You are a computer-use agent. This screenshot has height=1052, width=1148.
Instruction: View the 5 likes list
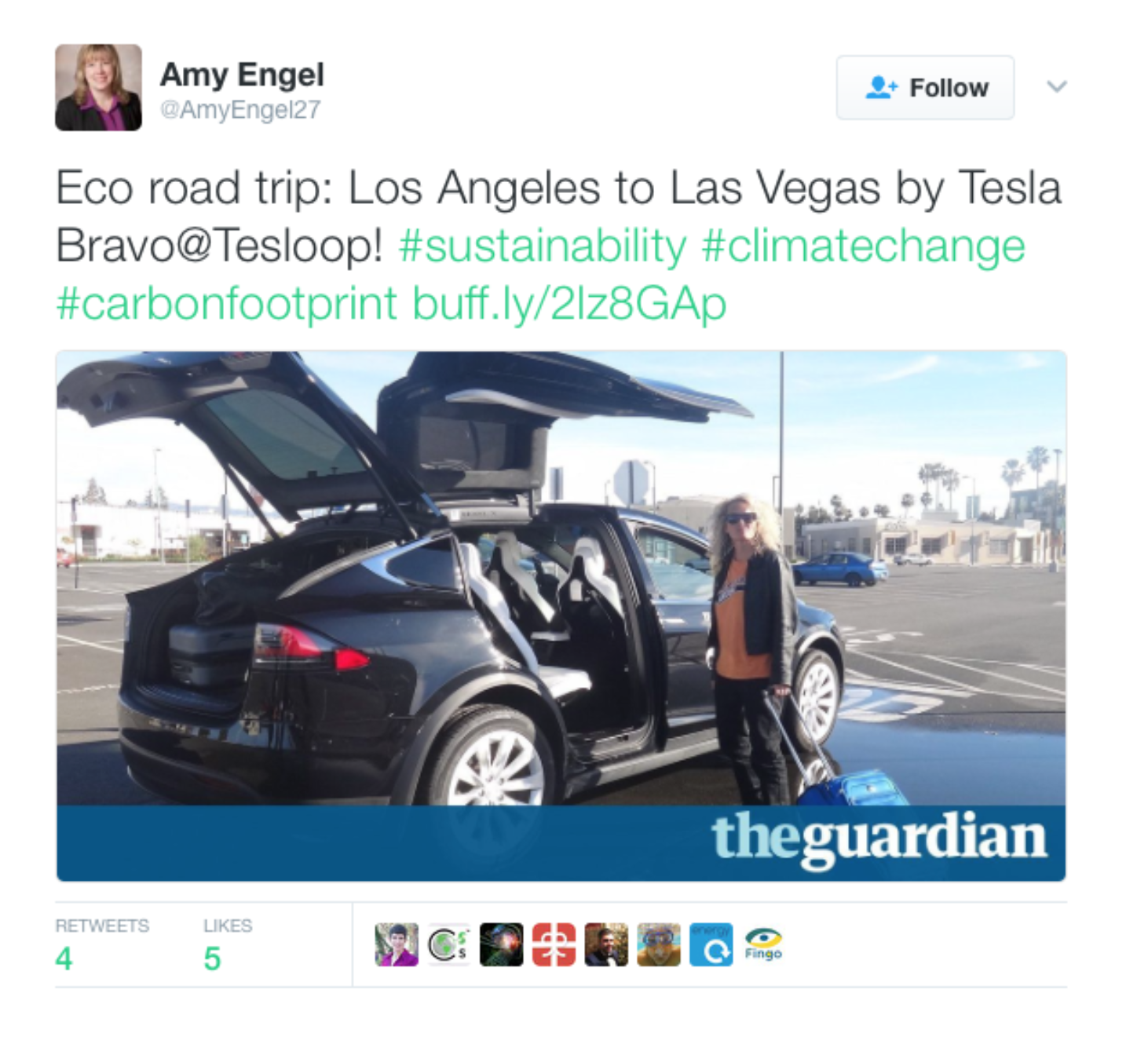[228, 944]
